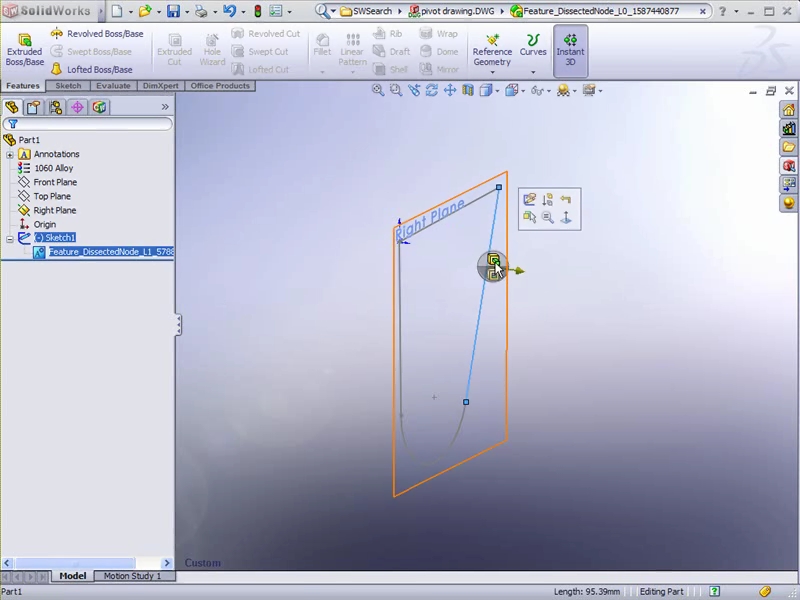Switch to DisplayManager tab
800x600 pixels.
[x=99, y=107]
